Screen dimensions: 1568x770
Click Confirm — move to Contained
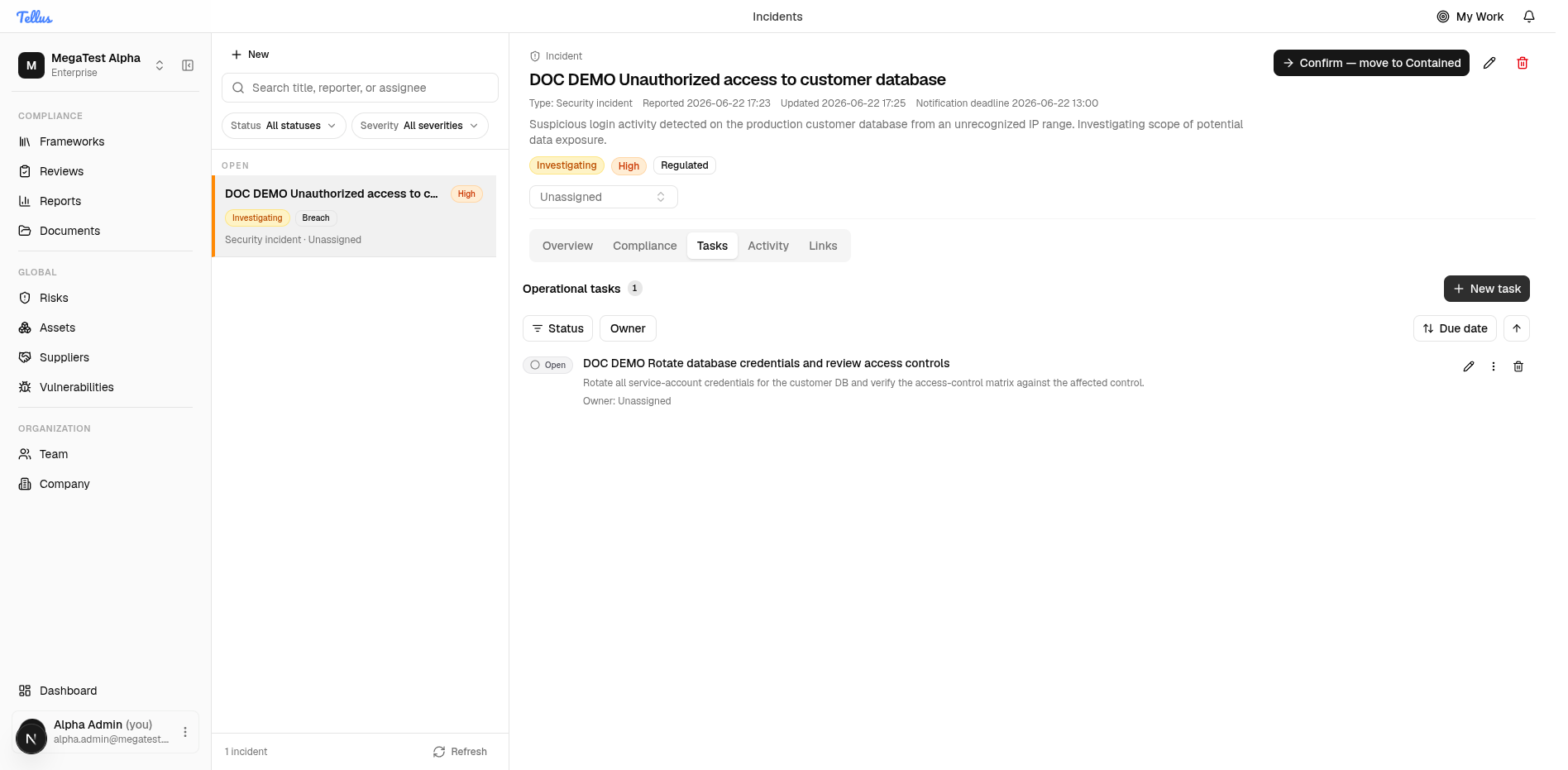[x=1371, y=63]
